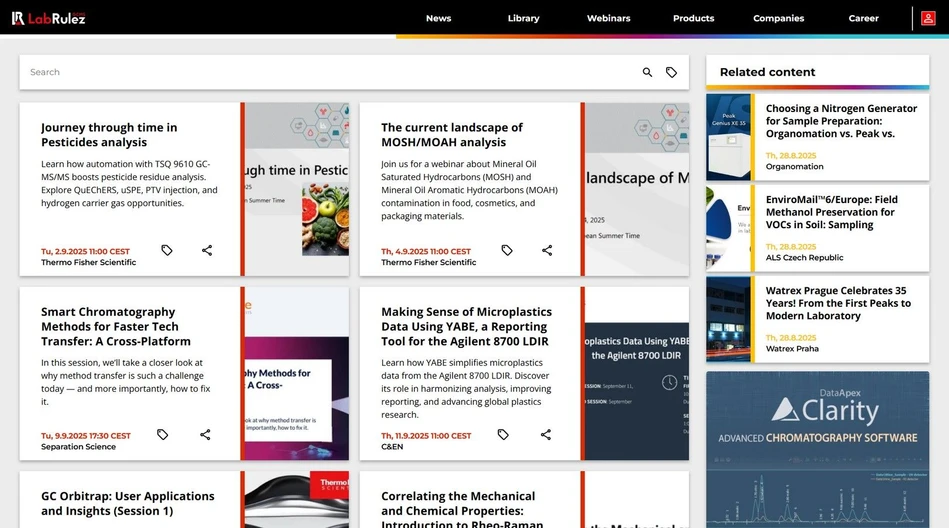Share the Microplastics Data webinar
The image size is (949, 528).
546,434
